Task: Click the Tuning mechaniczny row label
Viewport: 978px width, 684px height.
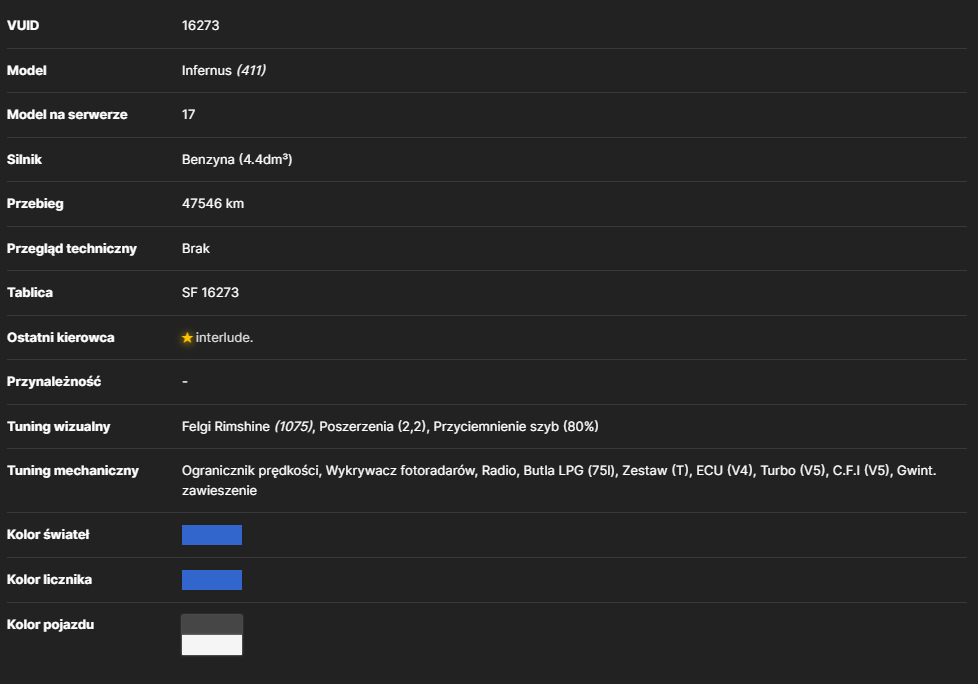Action: coord(73,471)
